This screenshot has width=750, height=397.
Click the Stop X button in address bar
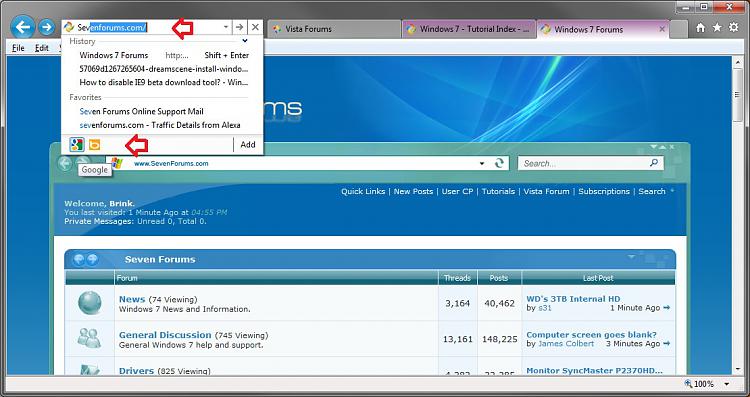pos(255,27)
